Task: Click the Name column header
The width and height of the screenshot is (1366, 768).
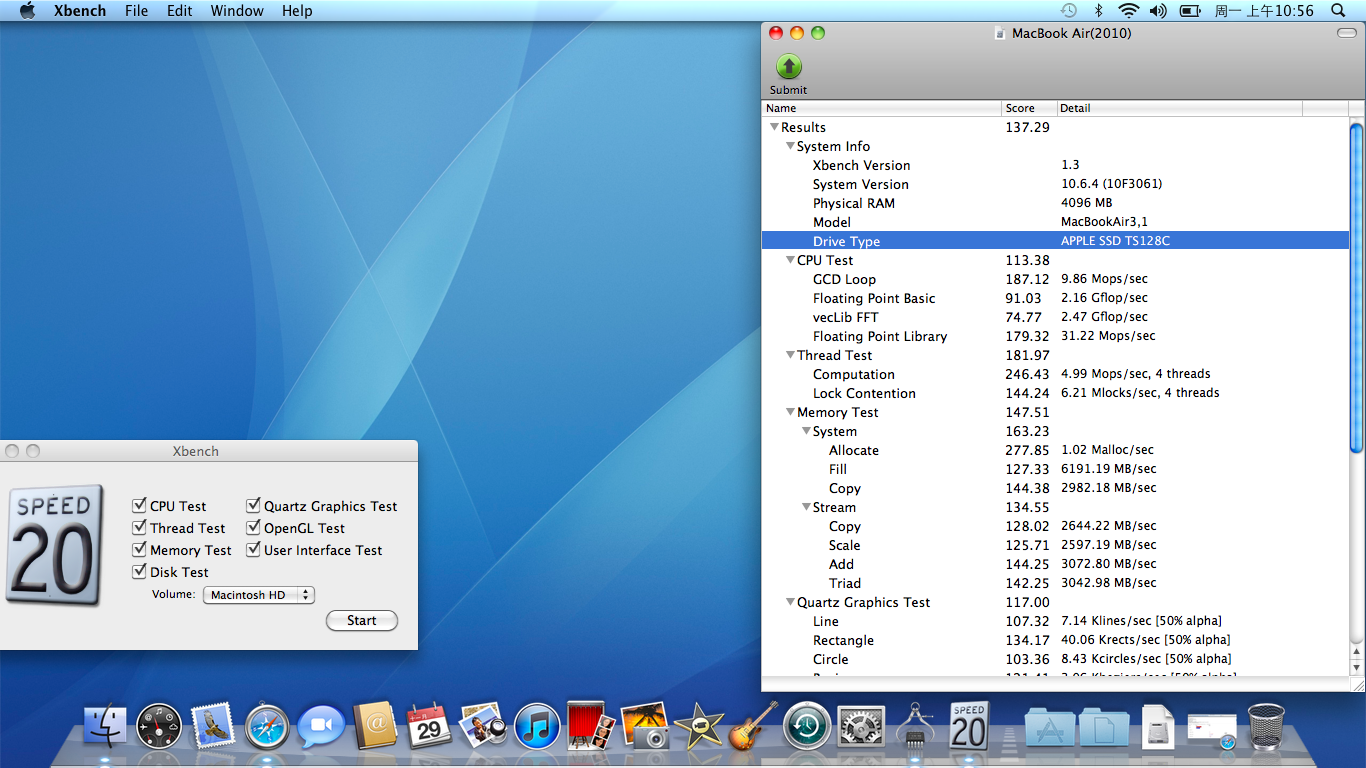Action: [882, 108]
